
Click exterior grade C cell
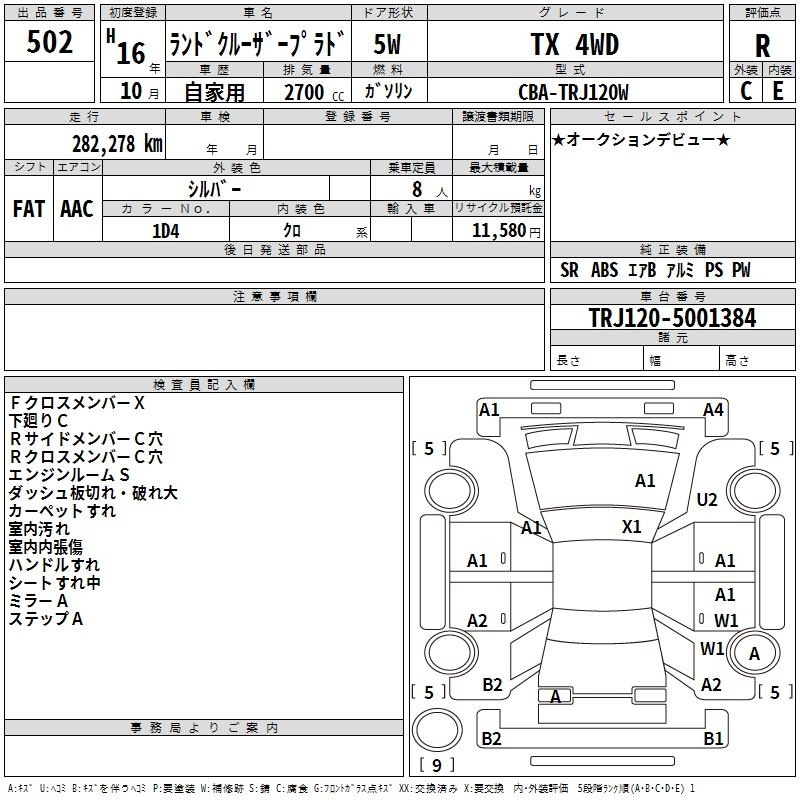[746, 90]
